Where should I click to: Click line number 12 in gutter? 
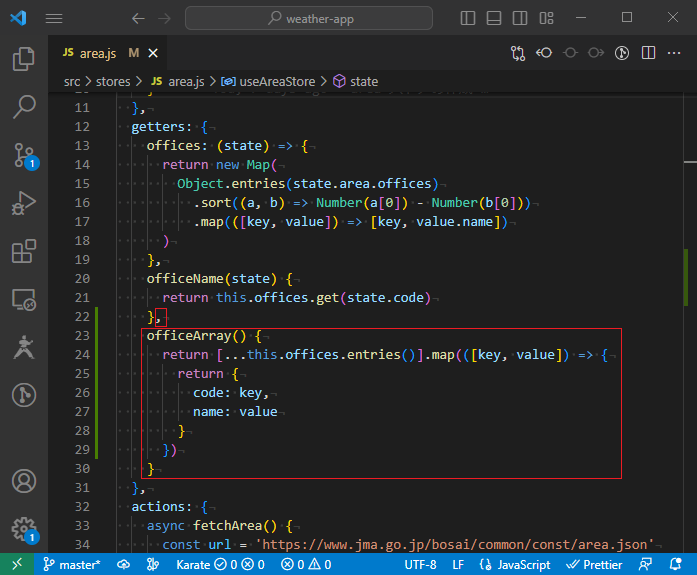pos(82,127)
